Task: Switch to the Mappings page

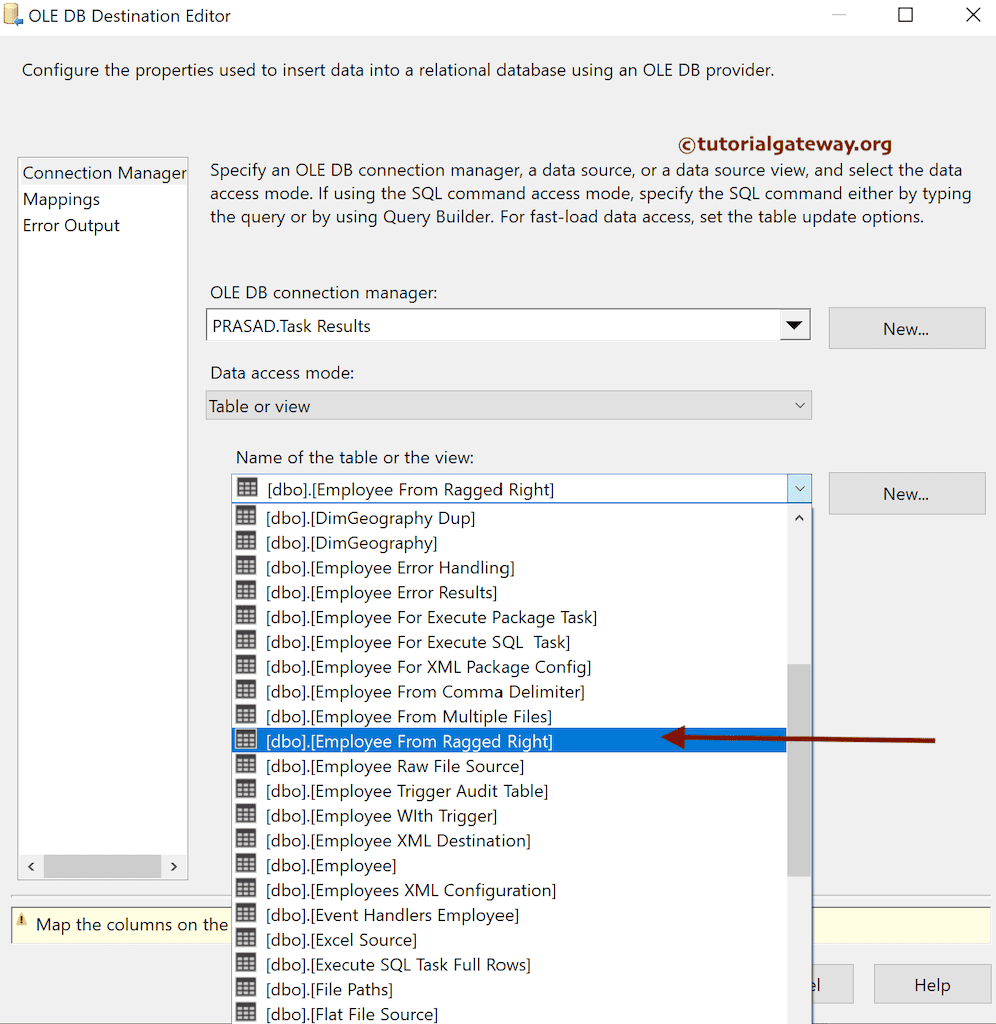Action: [x=61, y=199]
